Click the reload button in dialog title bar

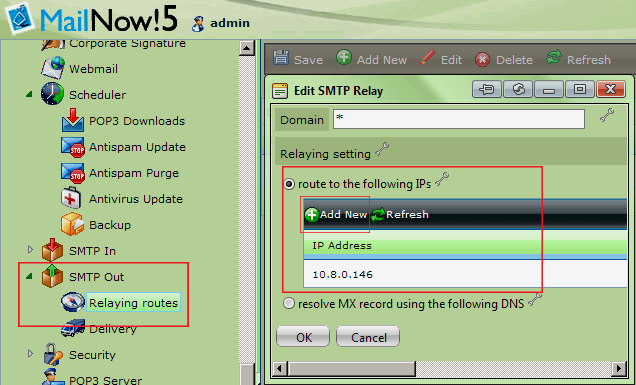[518, 89]
